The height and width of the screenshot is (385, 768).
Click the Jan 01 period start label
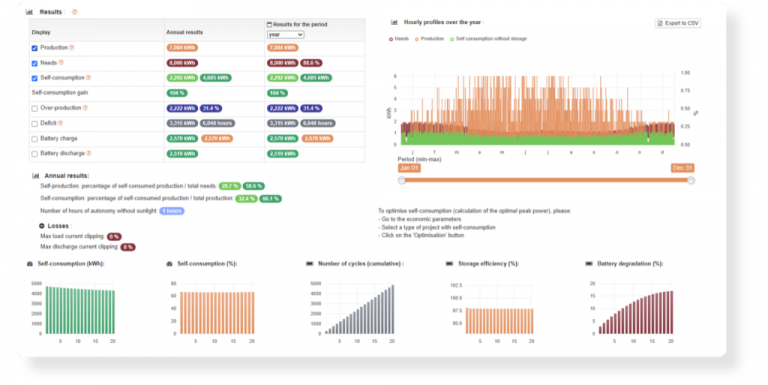(409, 168)
